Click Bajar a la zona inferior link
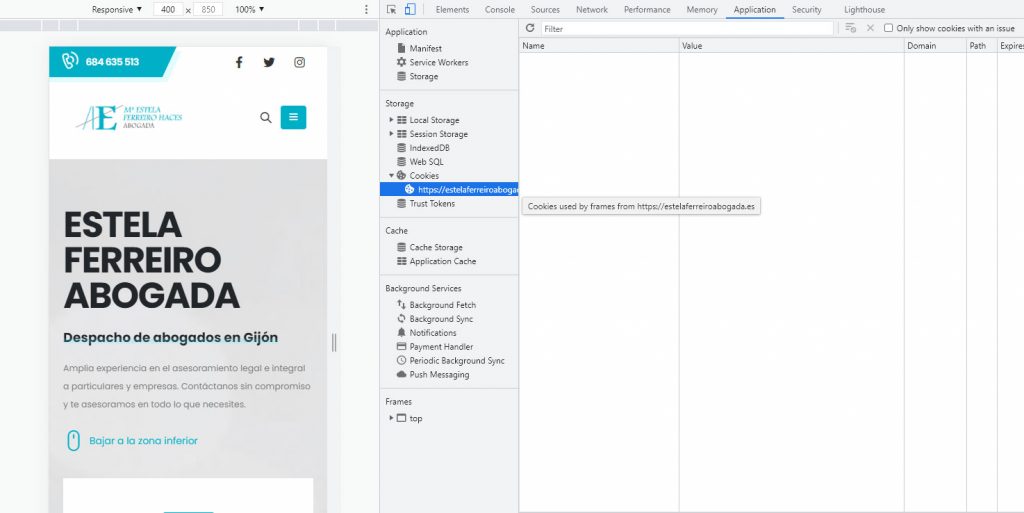This screenshot has height=513, width=1024. pyautogui.click(x=143, y=441)
